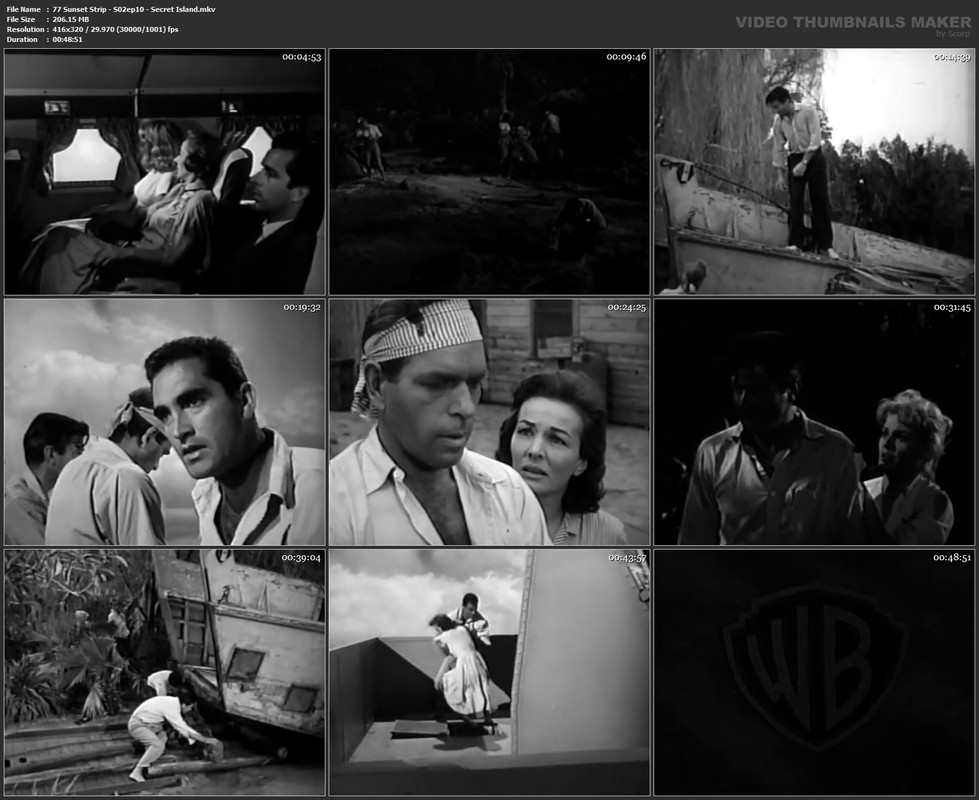Click the 'File Name' label
Screen dimensions: 979x800
24,9
